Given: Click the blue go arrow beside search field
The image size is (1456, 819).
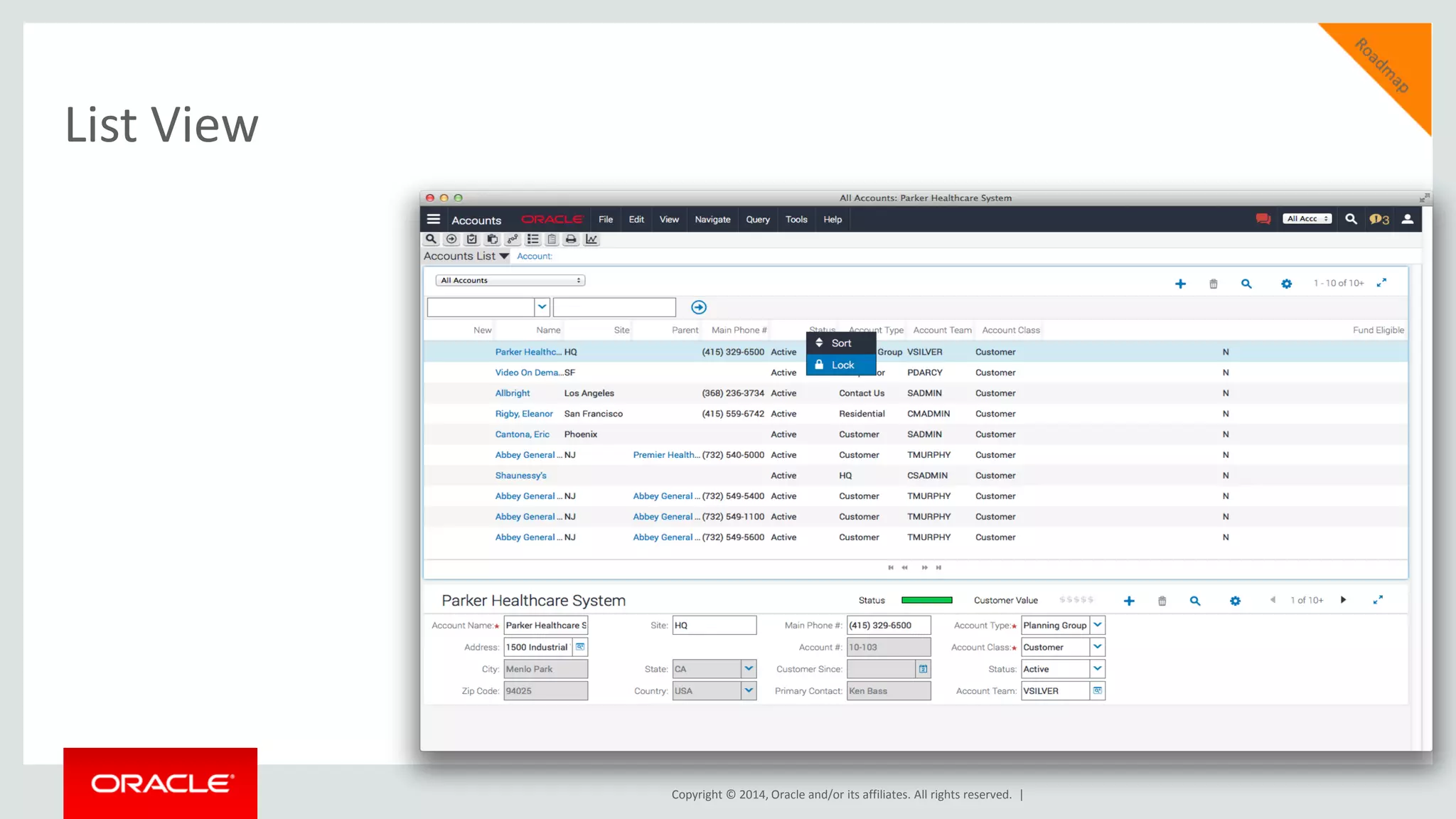Looking at the screenshot, I should coord(699,307).
